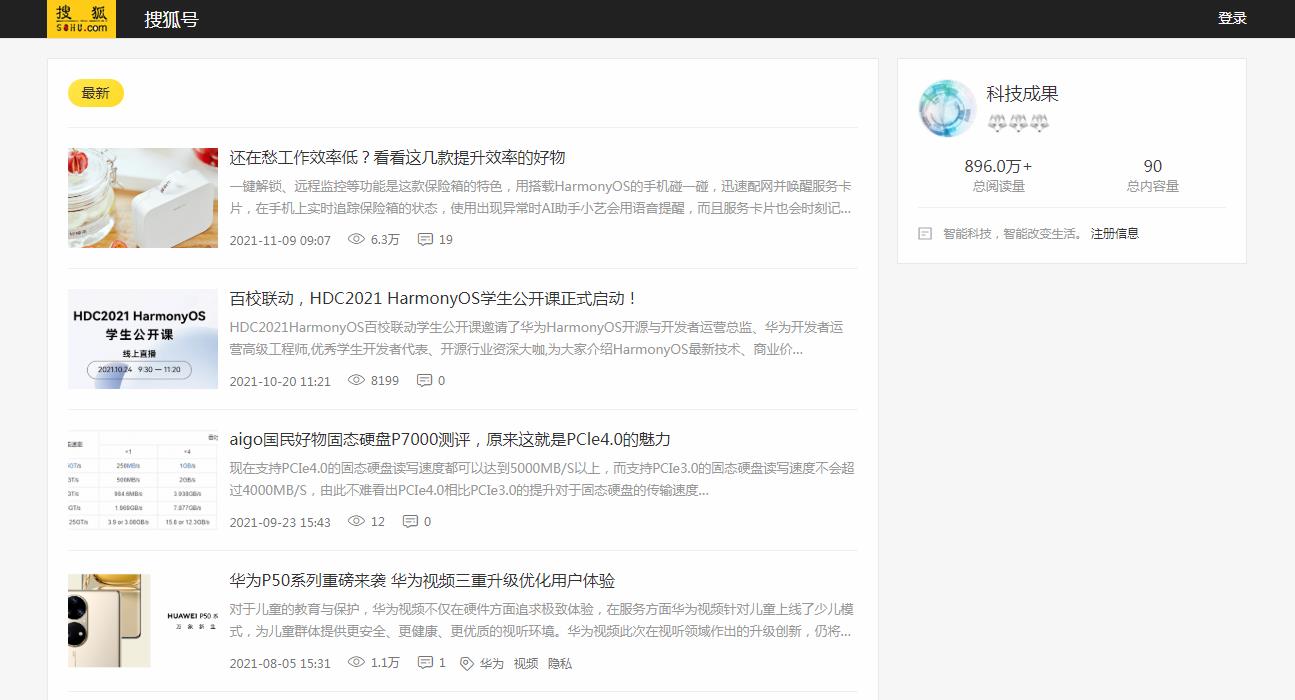Click comment icon with 19 comments
This screenshot has height=700, width=1295.
coord(425,239)
